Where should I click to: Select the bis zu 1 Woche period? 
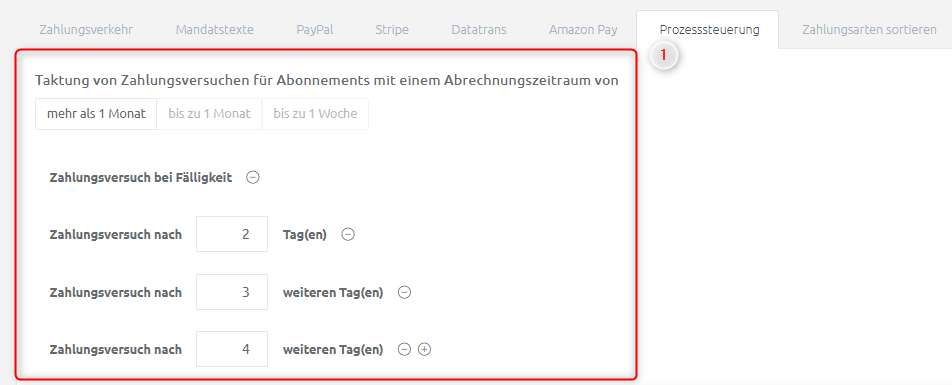pos(315,114)
